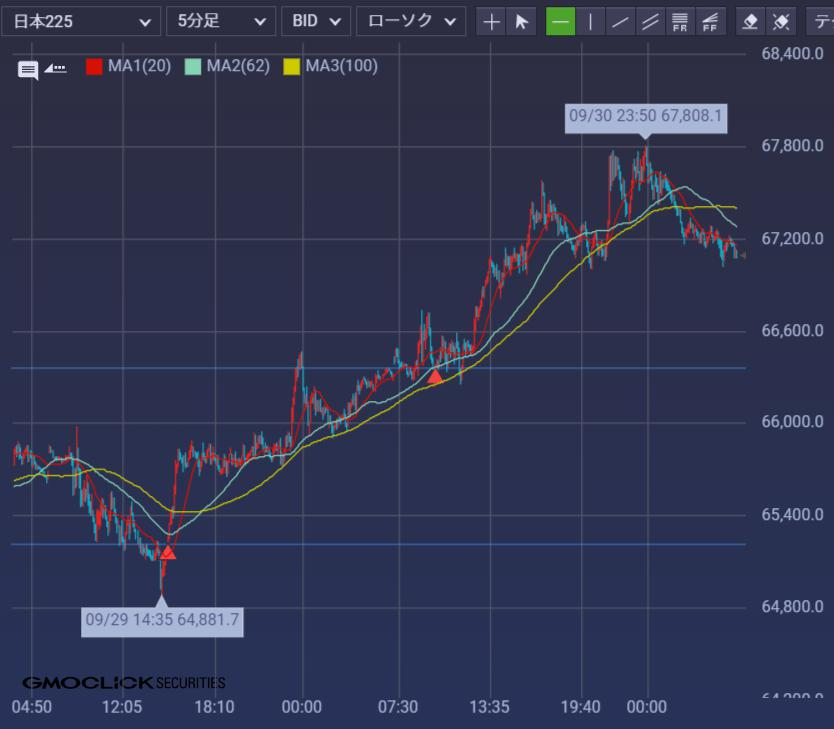Select the crosshair cursor tool

pos(491,22)
